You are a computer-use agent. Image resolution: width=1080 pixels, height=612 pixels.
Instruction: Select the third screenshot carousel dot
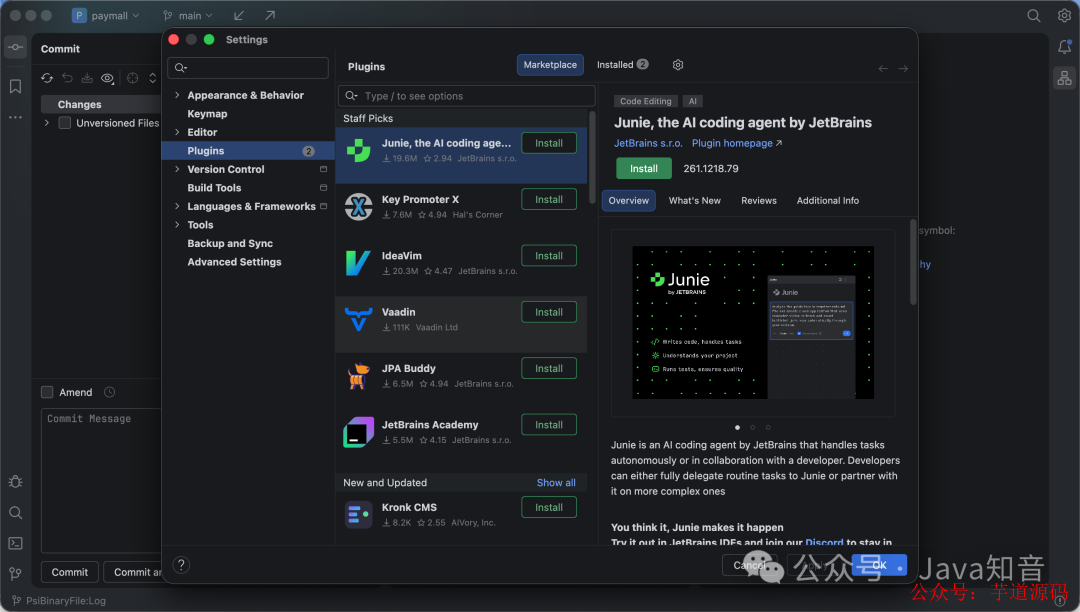pyautogui.click(x=768, y=428)
